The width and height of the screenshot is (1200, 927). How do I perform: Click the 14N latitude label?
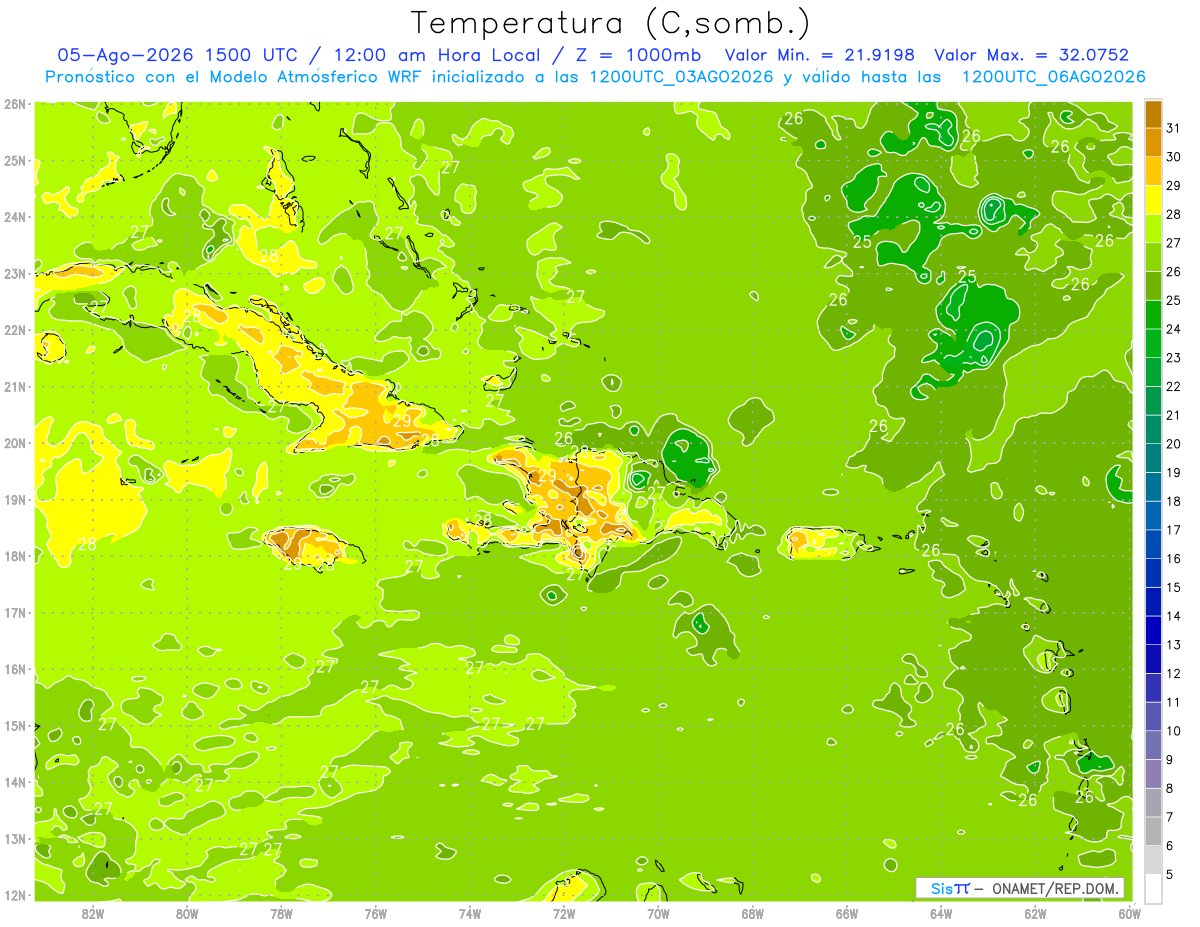coord(15,782)
